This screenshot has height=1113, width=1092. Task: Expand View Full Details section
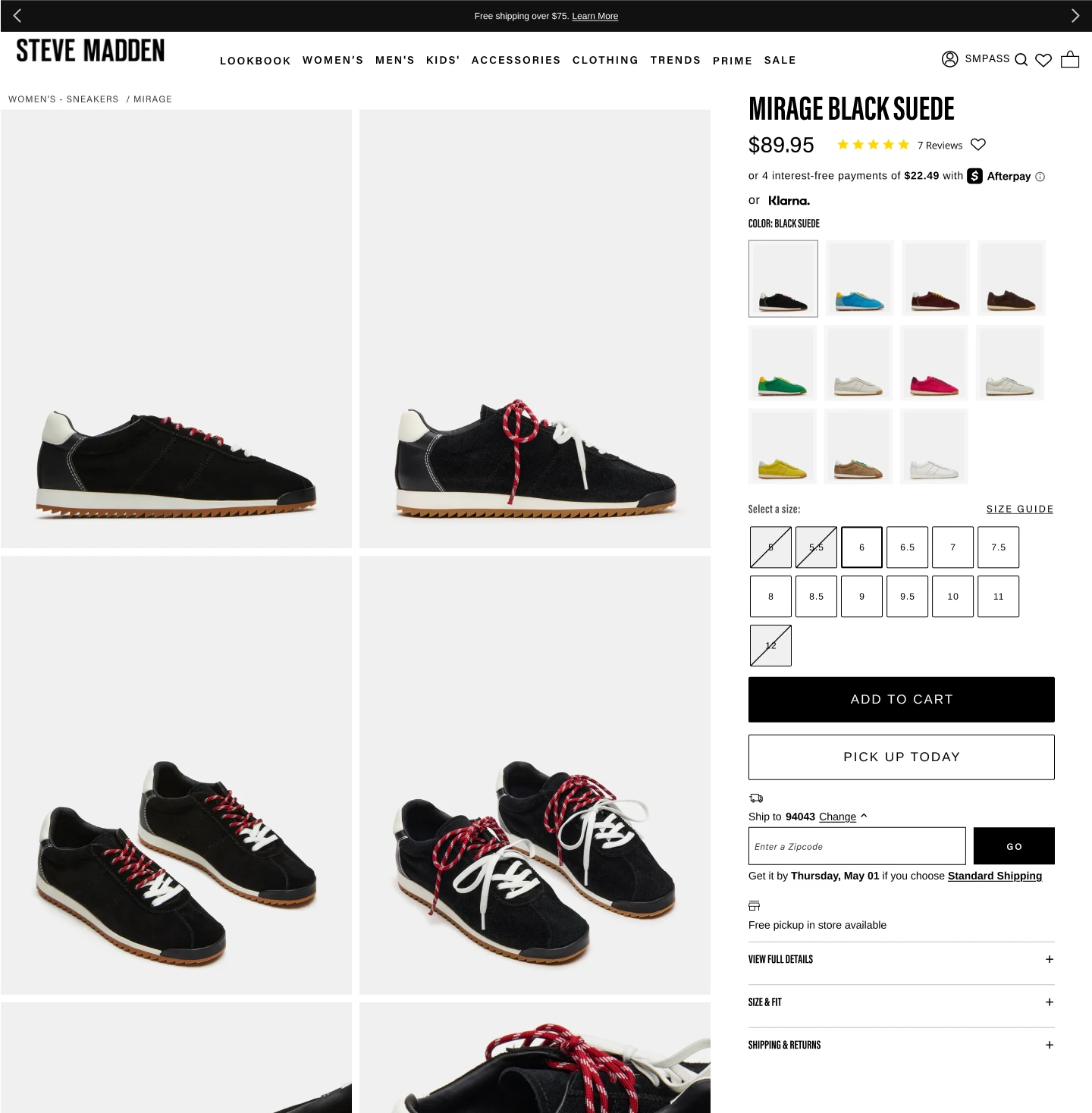[901, 959]
